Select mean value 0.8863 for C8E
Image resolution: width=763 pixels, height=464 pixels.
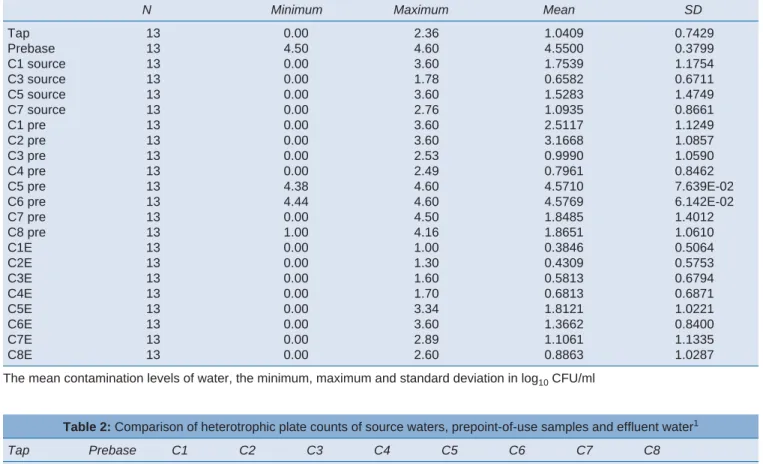point(564,355)
